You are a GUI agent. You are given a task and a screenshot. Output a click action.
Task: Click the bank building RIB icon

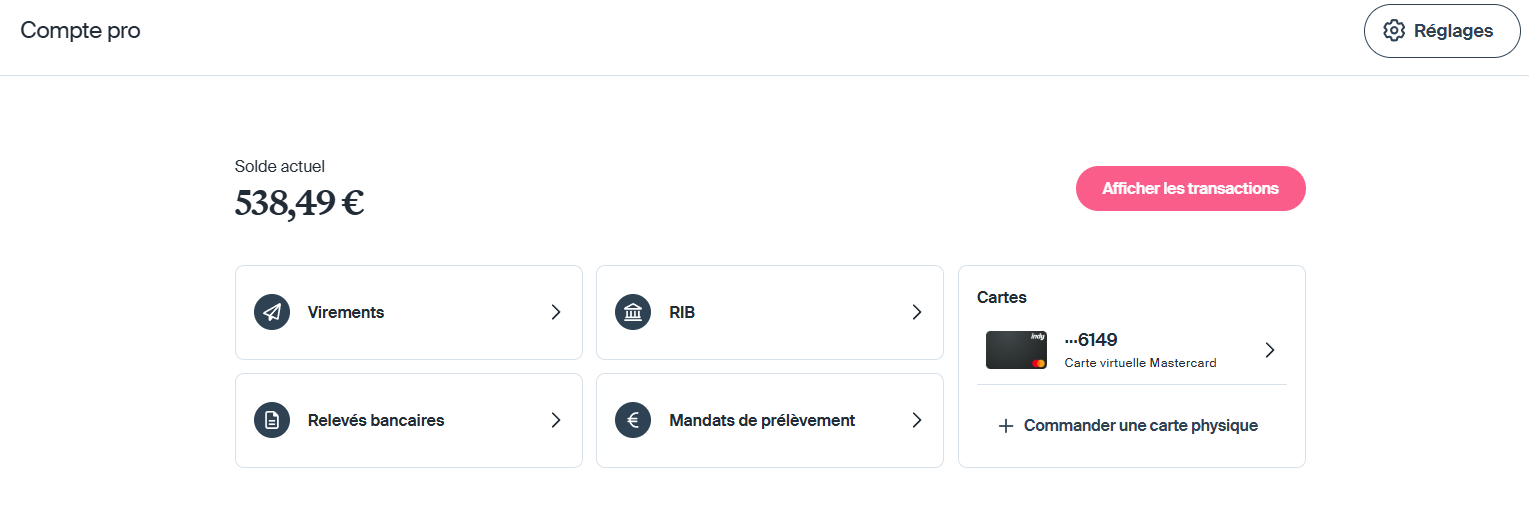pos(633,312)
